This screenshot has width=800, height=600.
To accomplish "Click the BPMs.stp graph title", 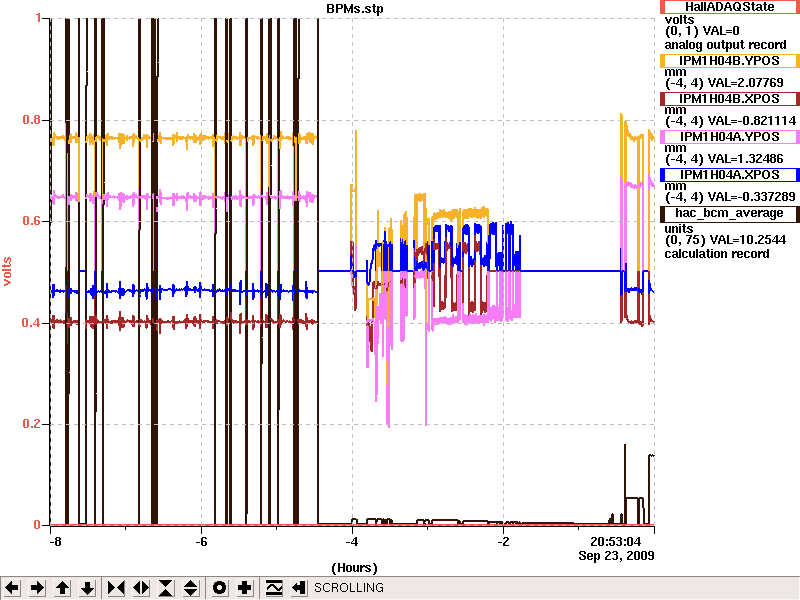I will click(355, 9).
